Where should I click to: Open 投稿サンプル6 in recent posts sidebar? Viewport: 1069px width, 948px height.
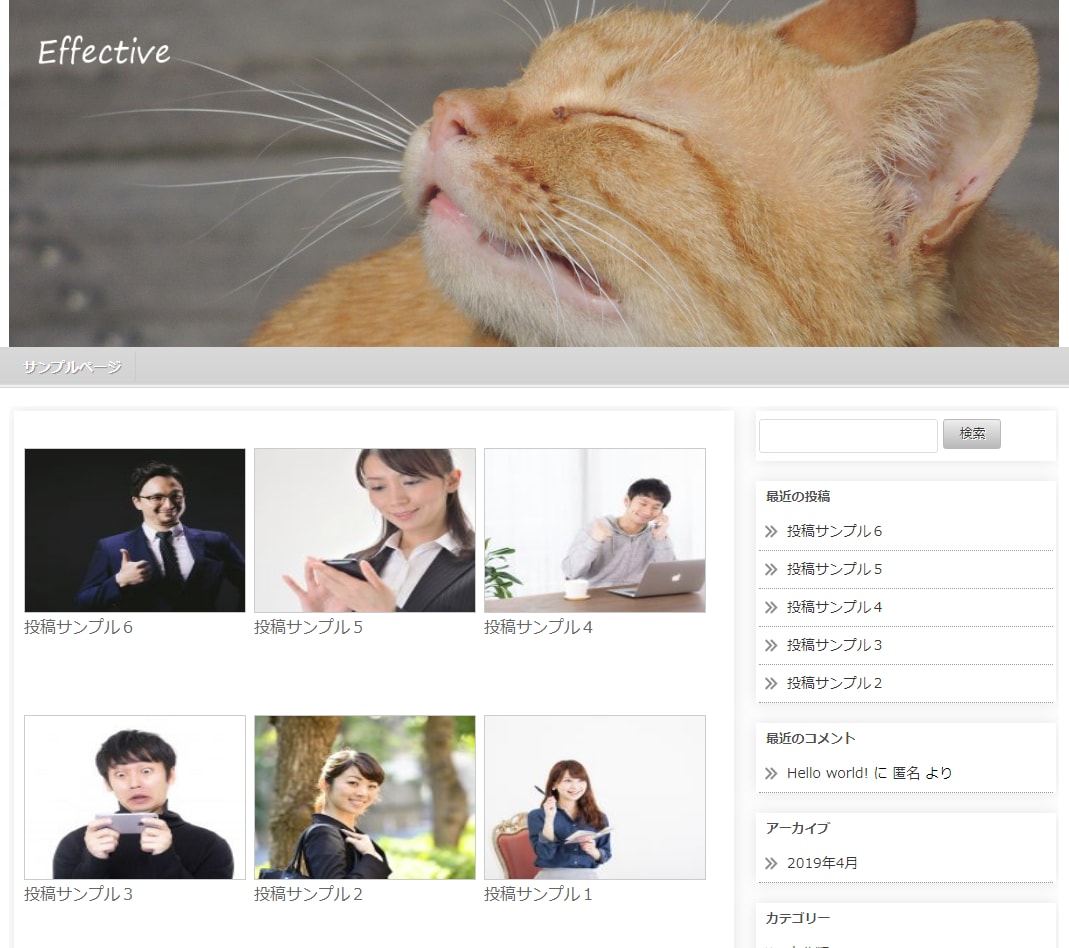click(834, 531)
